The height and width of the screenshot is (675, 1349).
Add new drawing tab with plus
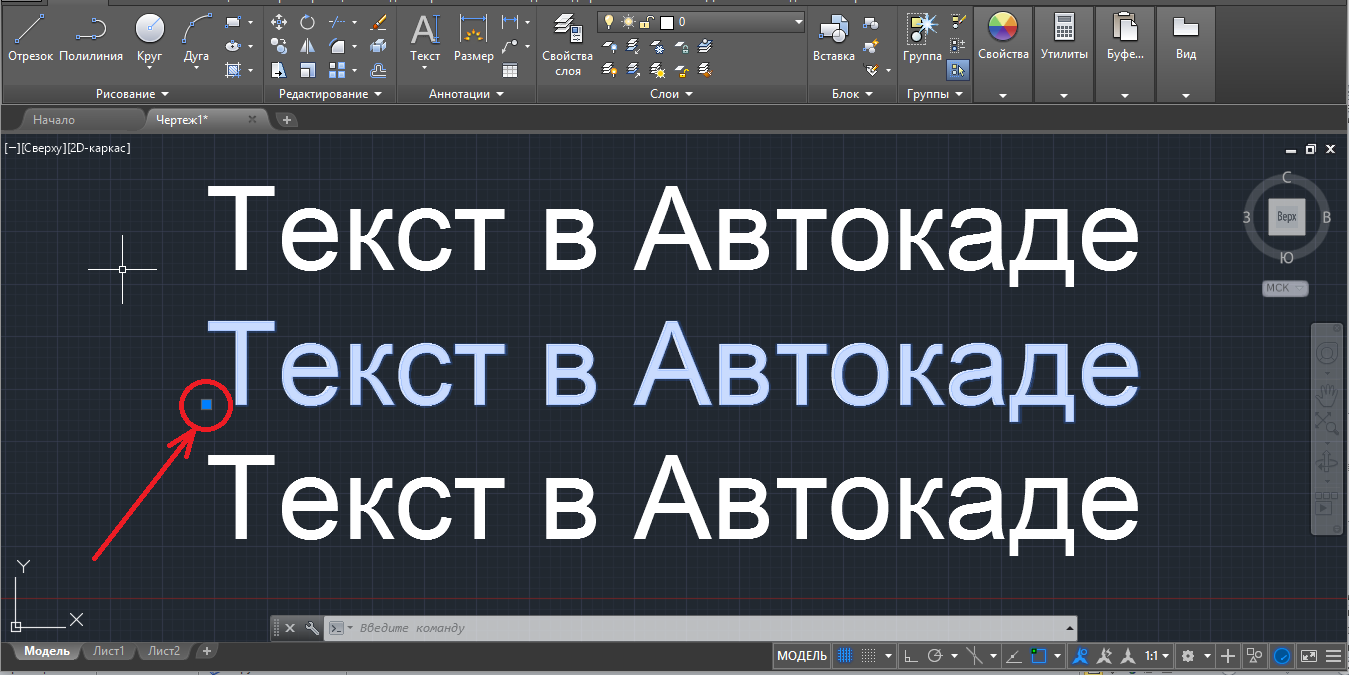pos(287,120)
